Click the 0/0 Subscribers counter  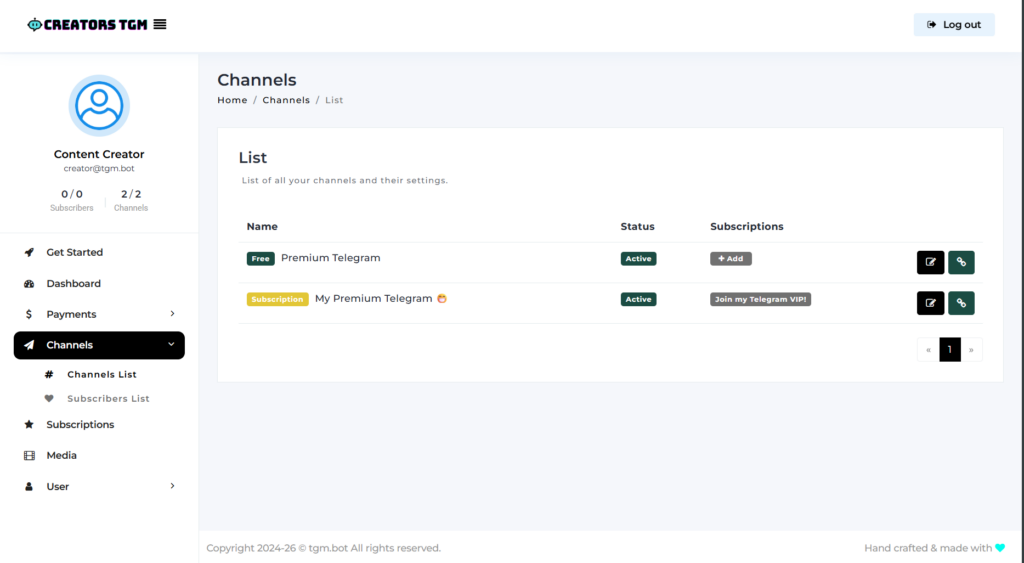point(72,200)
